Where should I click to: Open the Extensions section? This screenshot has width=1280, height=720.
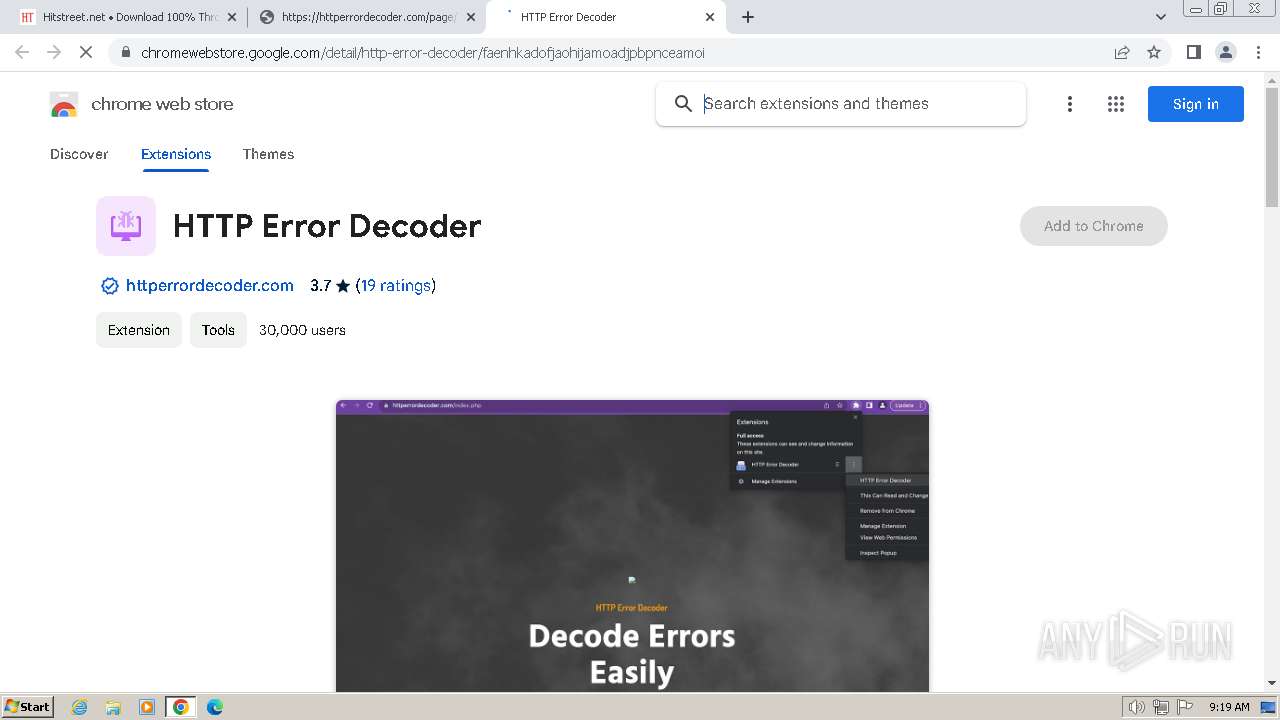tap(176, 154)
